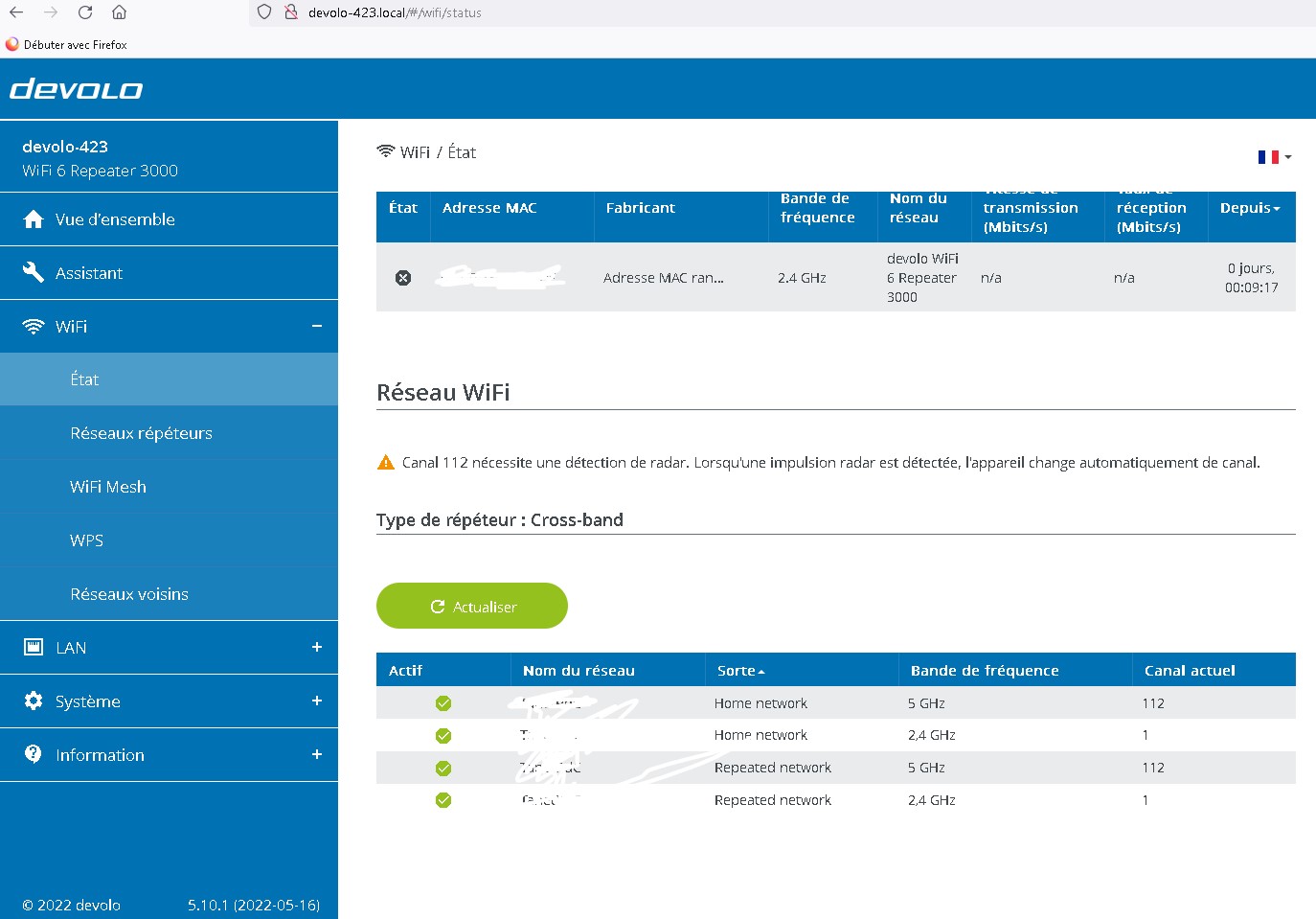Click the WiFi icon in the breadcrumb
Image resolution: width=1316 pixels, height=919 pixels.
click(386, 151)
